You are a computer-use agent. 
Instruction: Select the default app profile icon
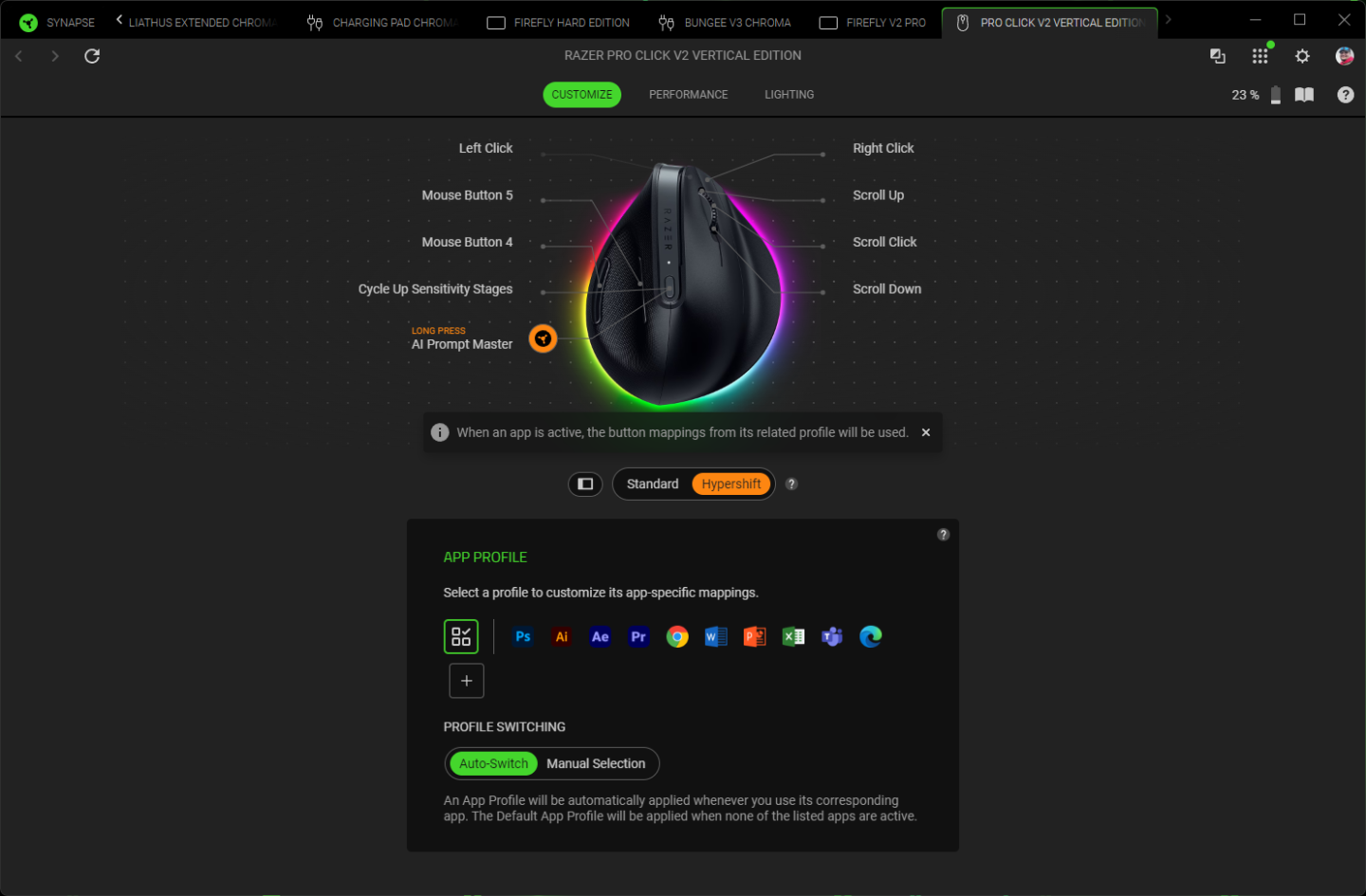(x=461, y=637)
